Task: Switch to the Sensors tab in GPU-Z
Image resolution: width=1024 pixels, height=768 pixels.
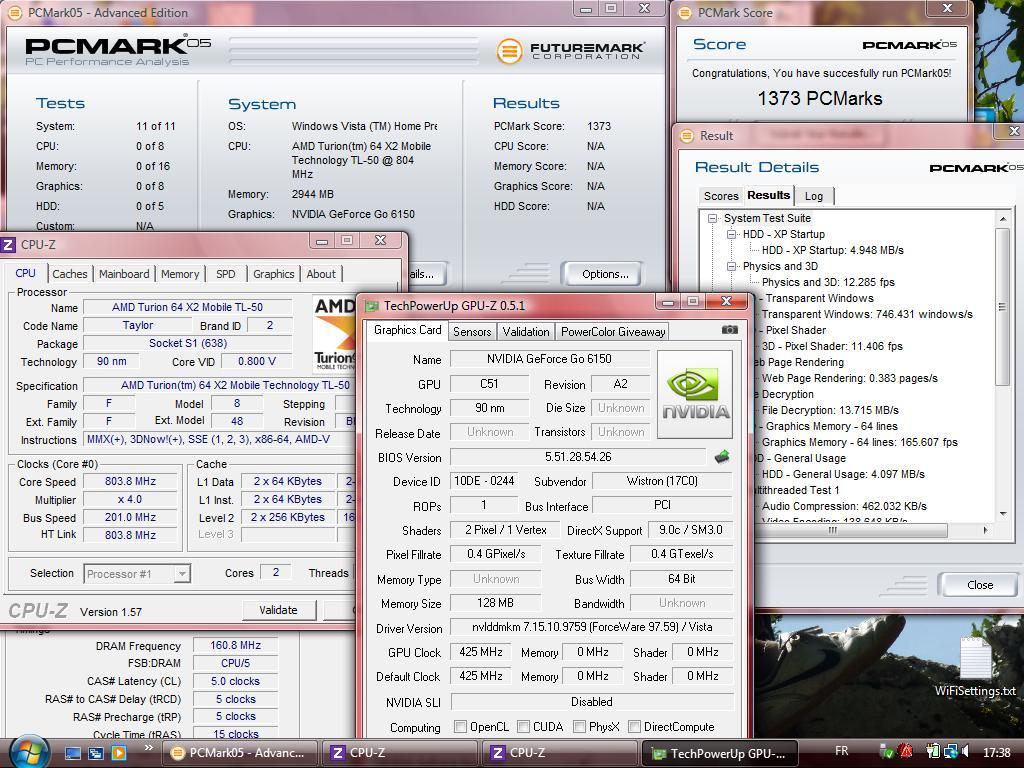Action: click(x=472, y=332)
